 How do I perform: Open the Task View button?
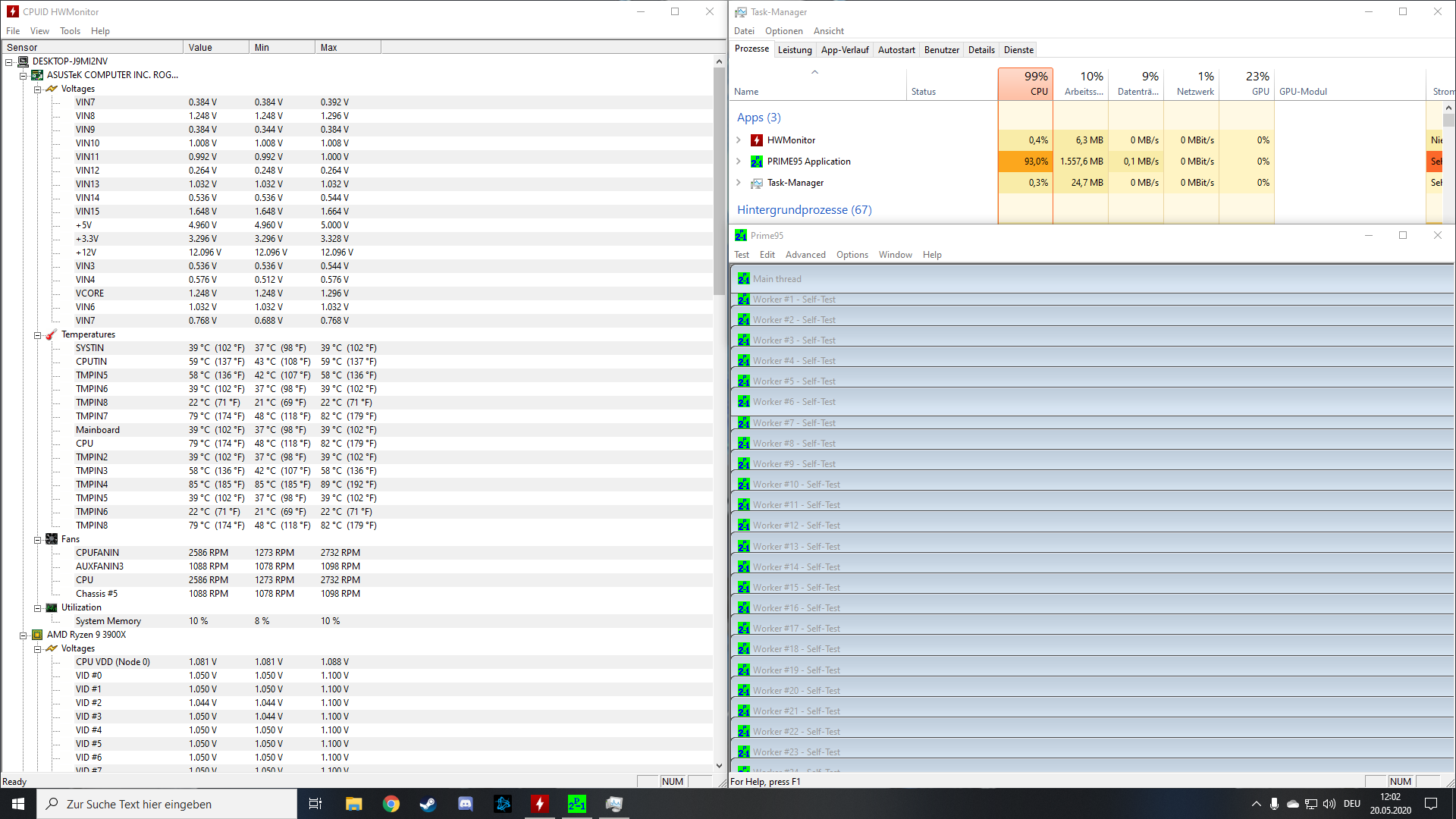point(315,804)
